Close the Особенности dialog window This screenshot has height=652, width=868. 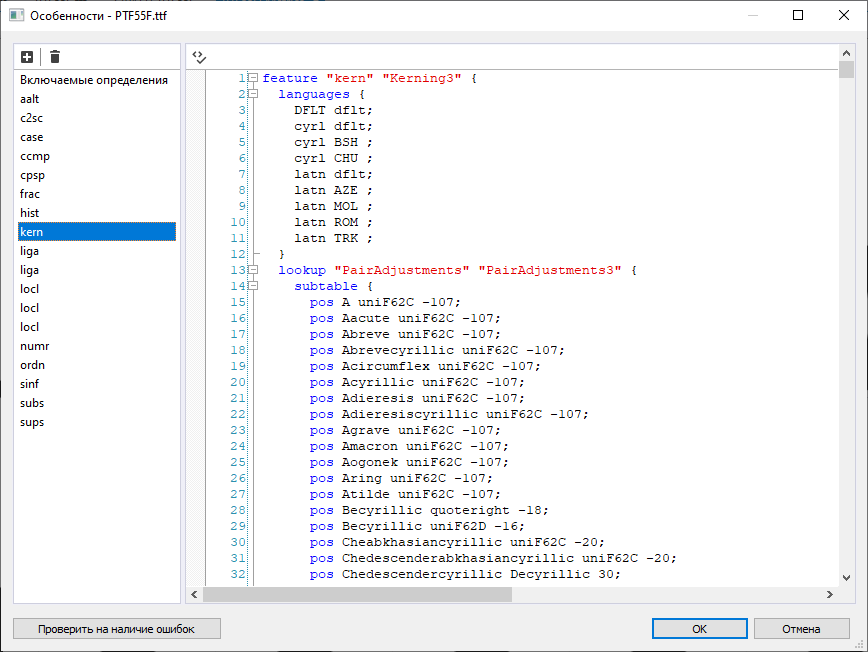coord(844,15)
